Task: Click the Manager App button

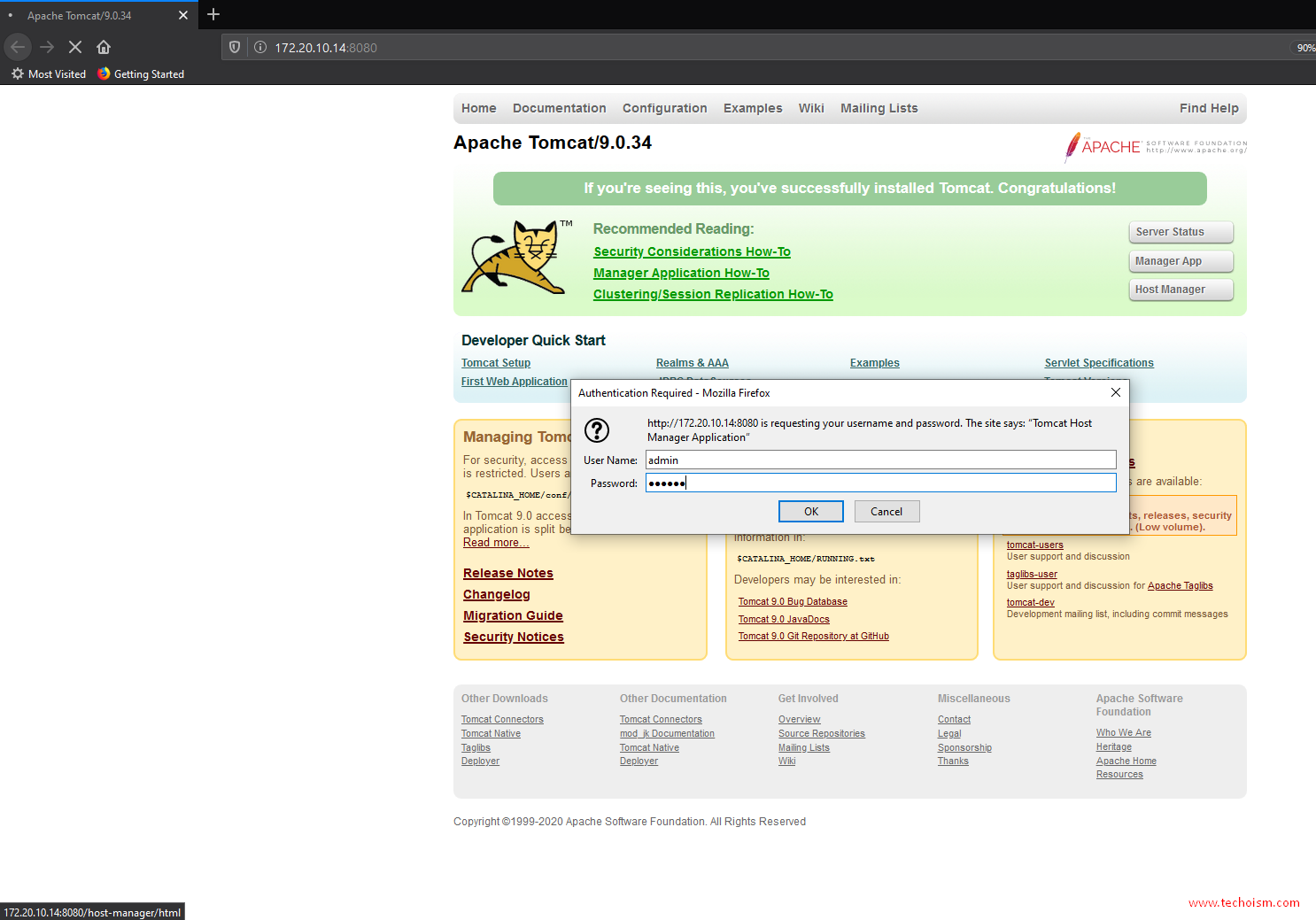Action: 1181,261
